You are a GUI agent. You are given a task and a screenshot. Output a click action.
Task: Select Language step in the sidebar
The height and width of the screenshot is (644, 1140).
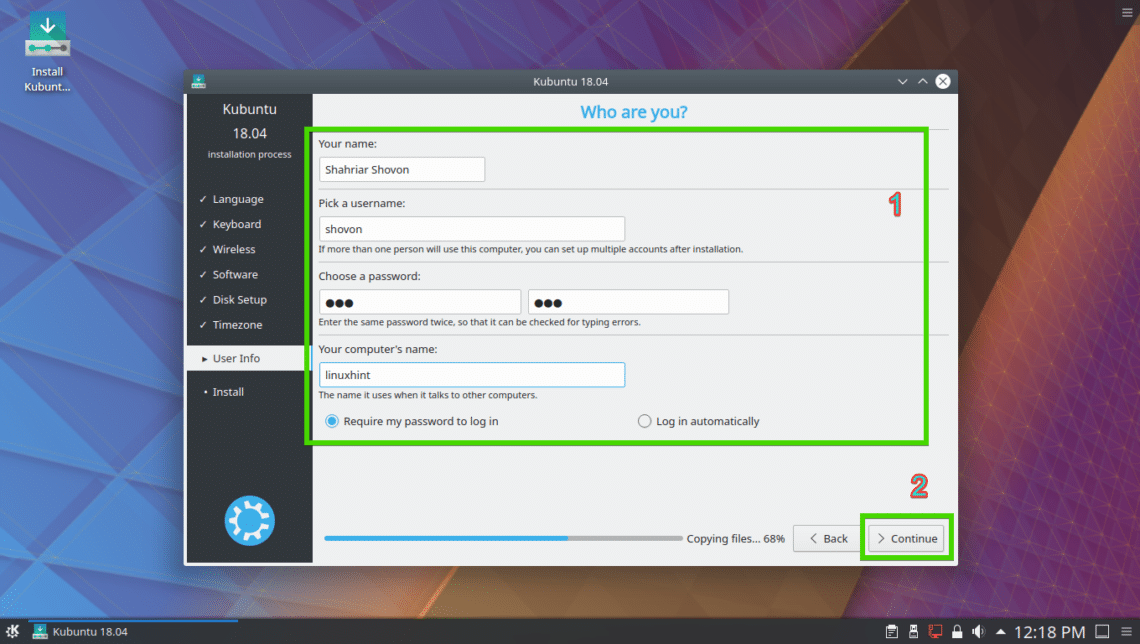coord(238,199)
